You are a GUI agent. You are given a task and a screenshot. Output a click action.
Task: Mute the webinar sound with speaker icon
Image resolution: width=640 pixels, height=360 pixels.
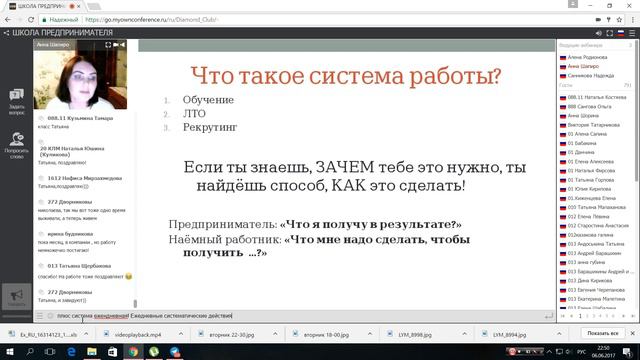point(598,33)
